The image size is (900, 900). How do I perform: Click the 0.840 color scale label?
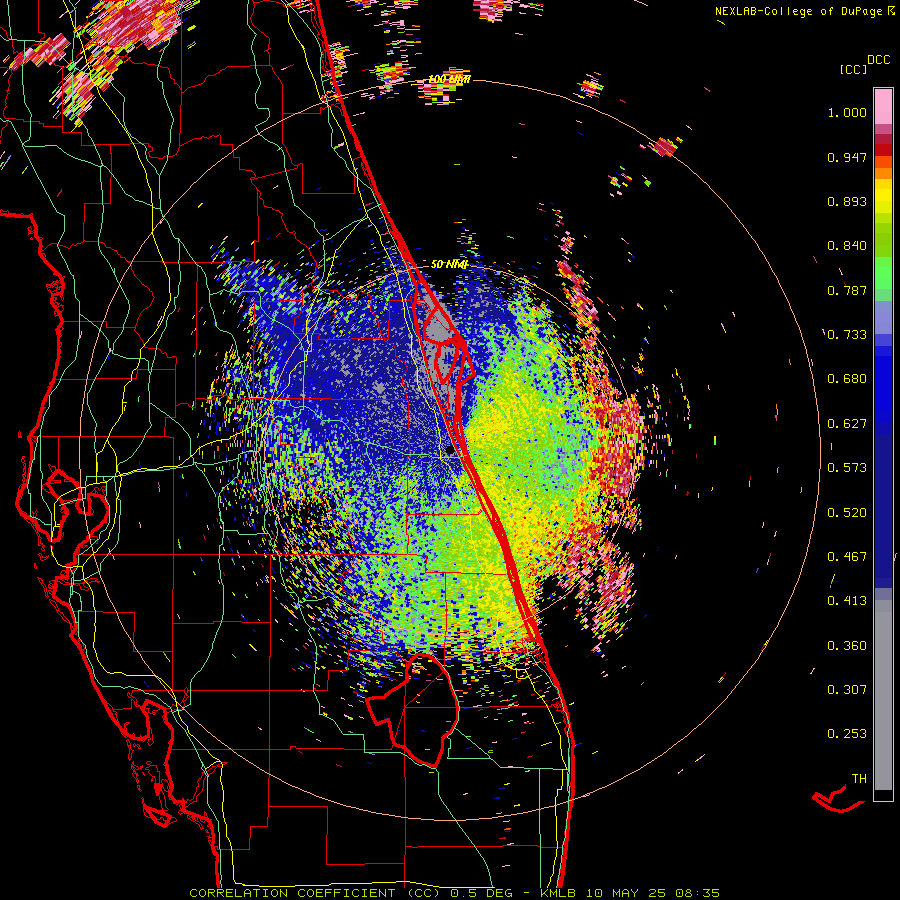(x=847, y=246)
